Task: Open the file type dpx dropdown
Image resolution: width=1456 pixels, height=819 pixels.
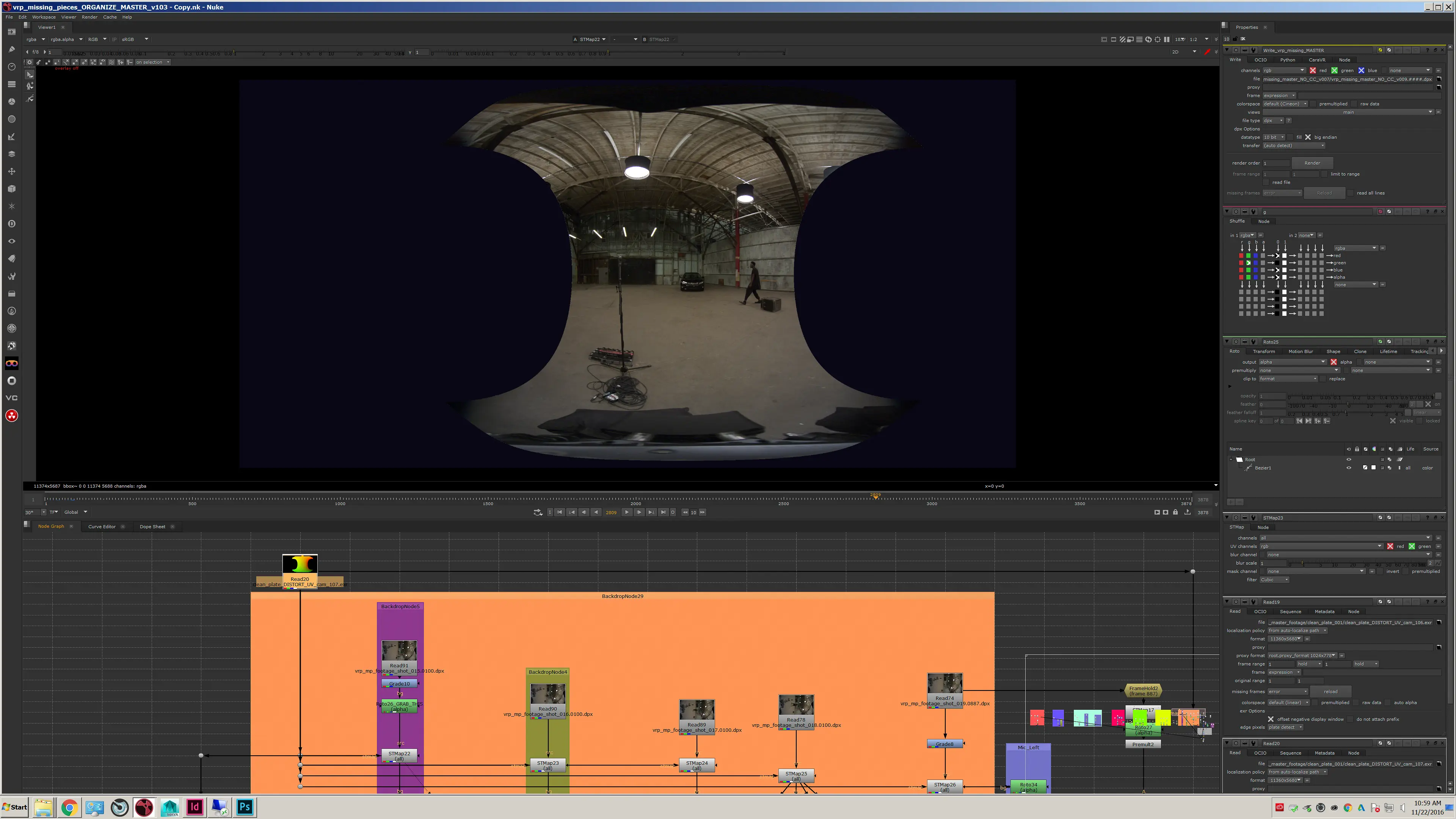Action: 1273,121
